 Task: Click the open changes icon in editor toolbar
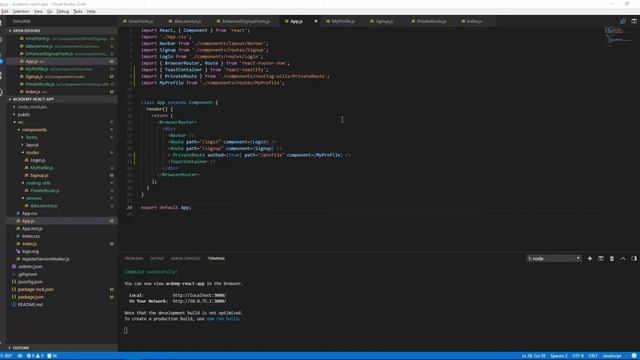[x=623, y=21]
